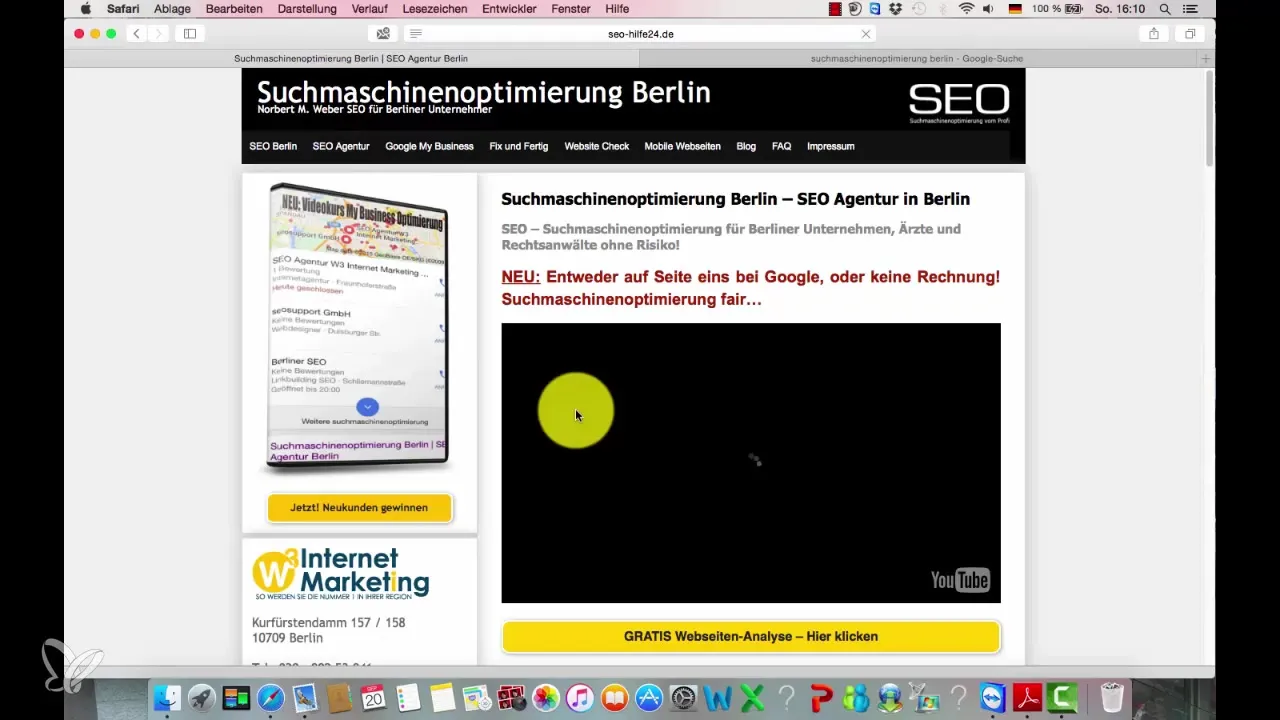Open SEO Berlin navigation link
This screenshot has height=720, width=1280.
click(x=273, y=146)
